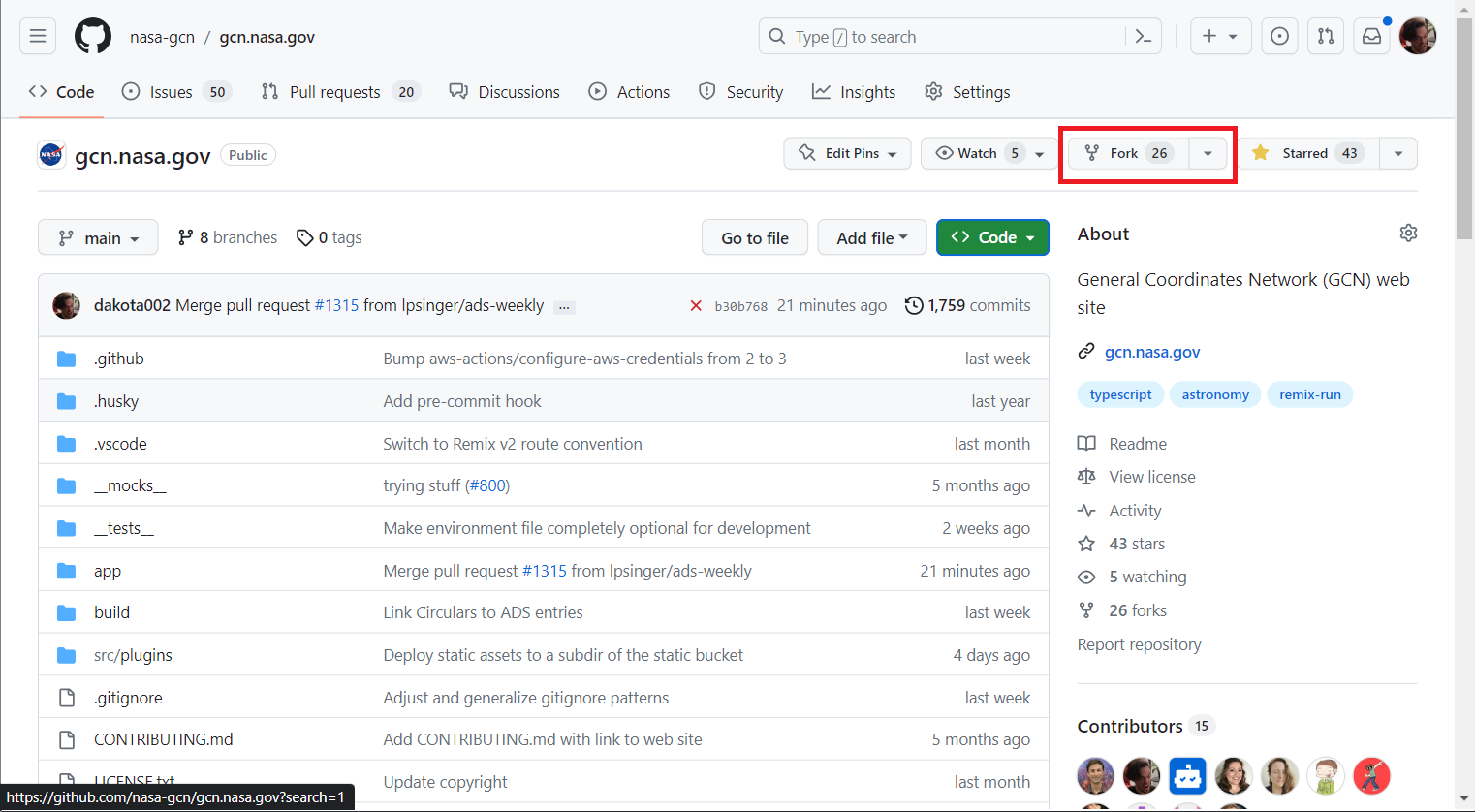View the 1,759 commits history

pos(967,305)
